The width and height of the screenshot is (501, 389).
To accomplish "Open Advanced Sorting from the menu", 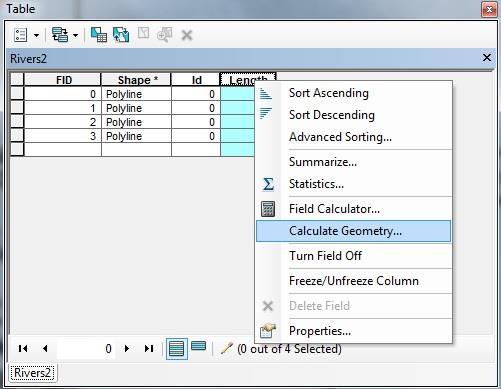I will (x=353, y=137).
